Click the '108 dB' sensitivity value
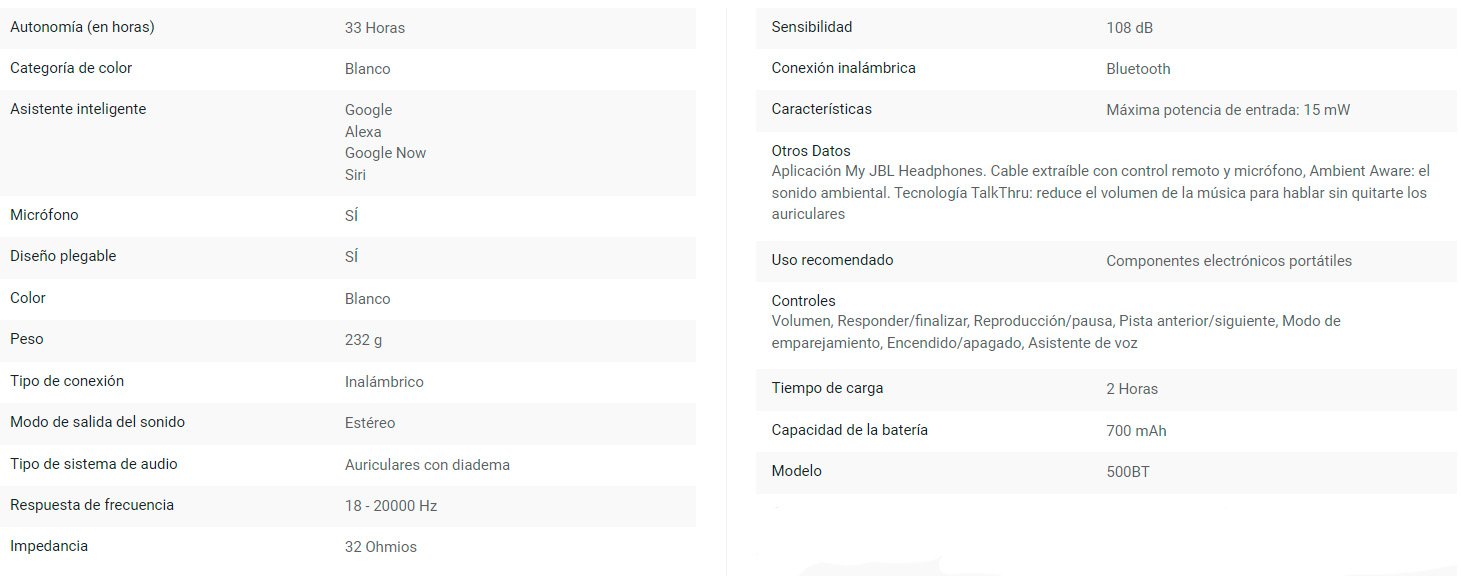The width and height of the screenshot is (1461, 580). 1129,28
